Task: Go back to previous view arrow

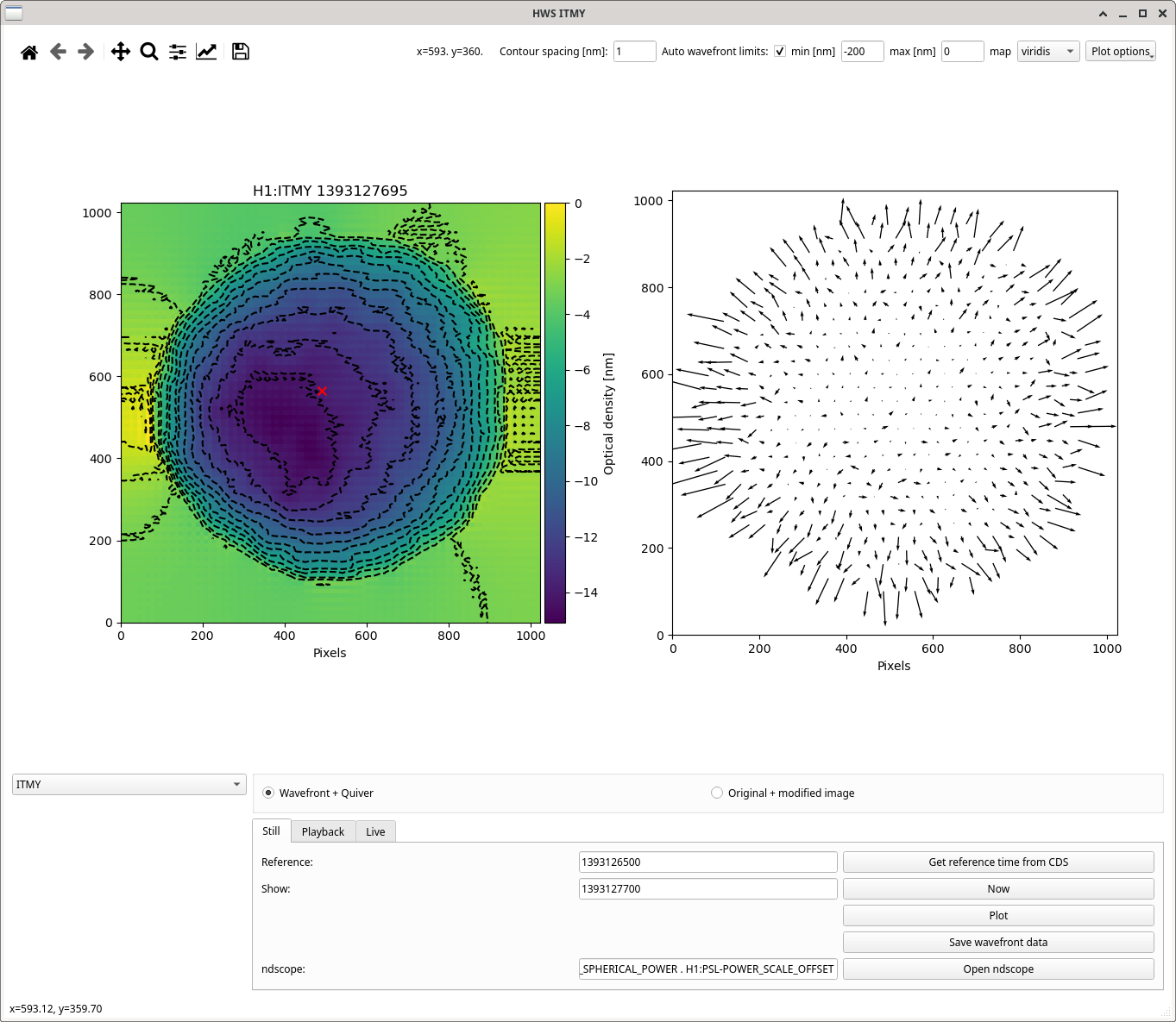Action: pyautogui.click(x=58, y=52)
